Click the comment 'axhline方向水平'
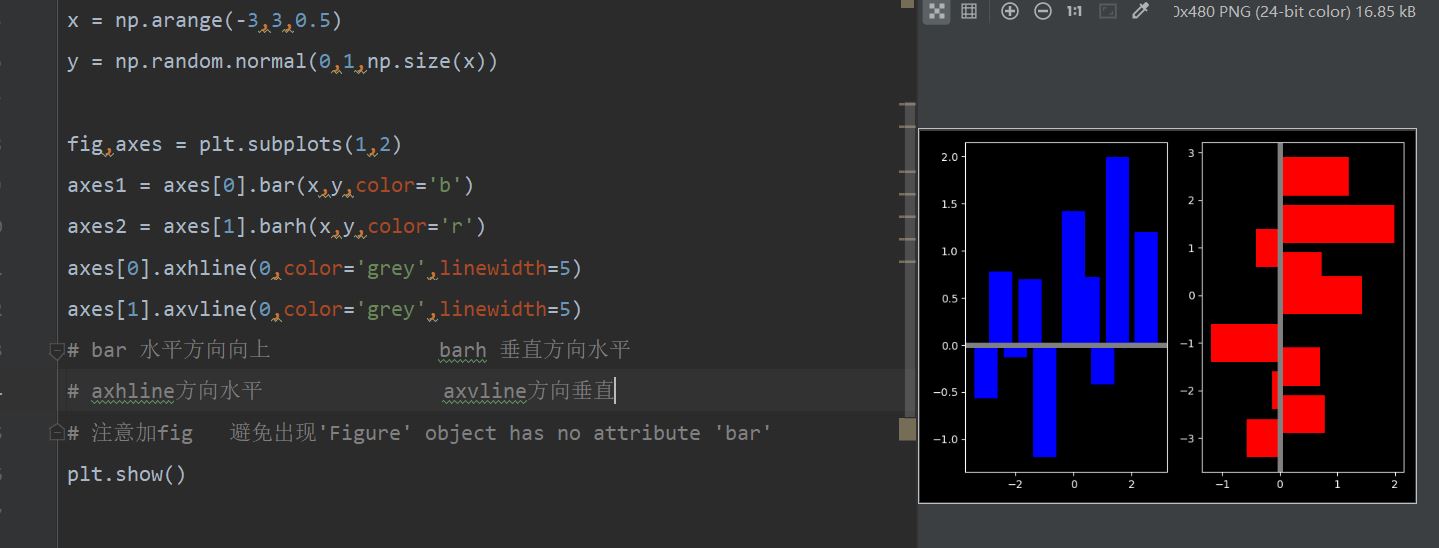The height and width of the screenshot is (548, 1439). click(177, 391)
